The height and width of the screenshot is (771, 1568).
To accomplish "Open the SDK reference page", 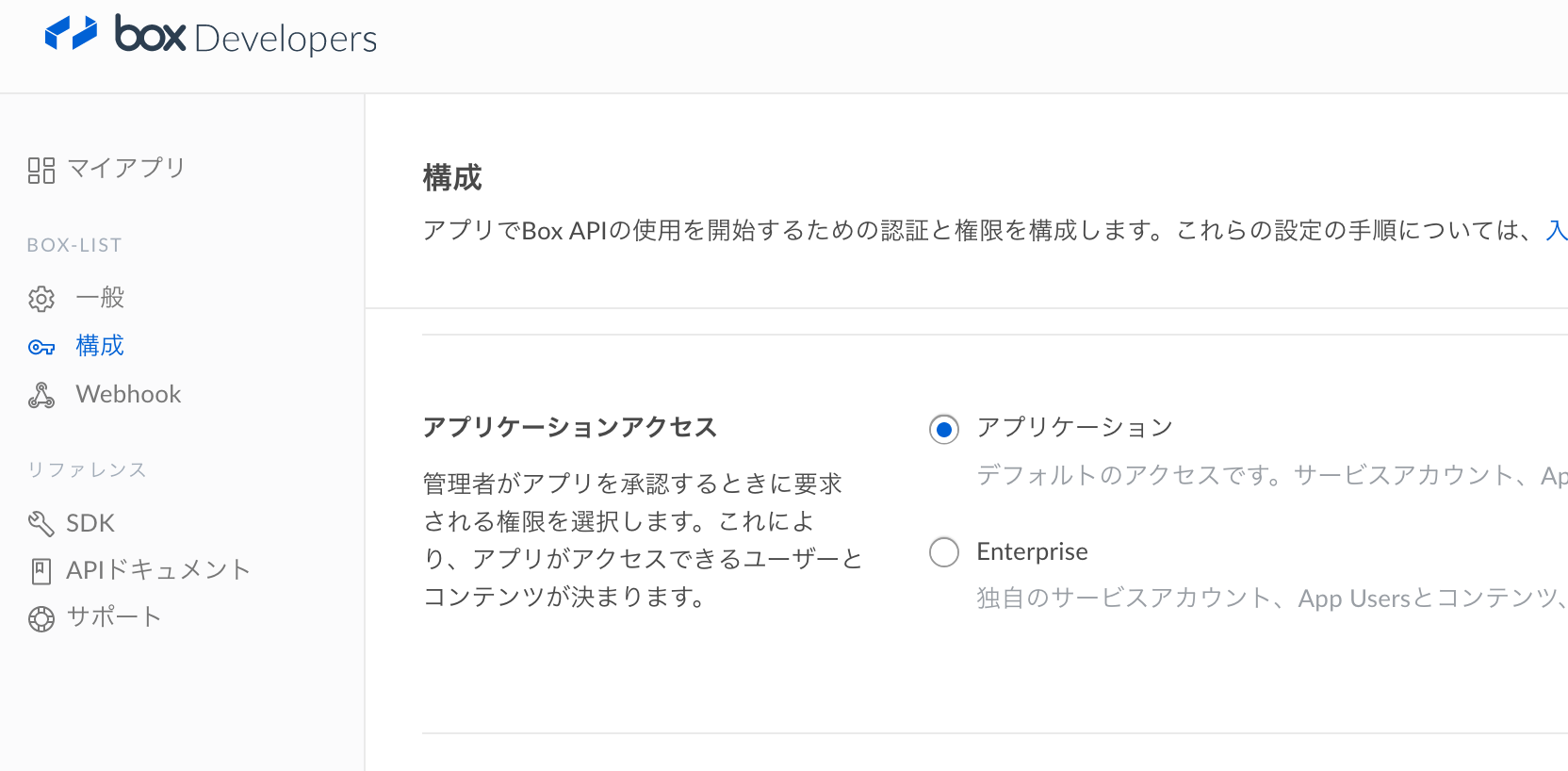I will [x=90, y=522].
